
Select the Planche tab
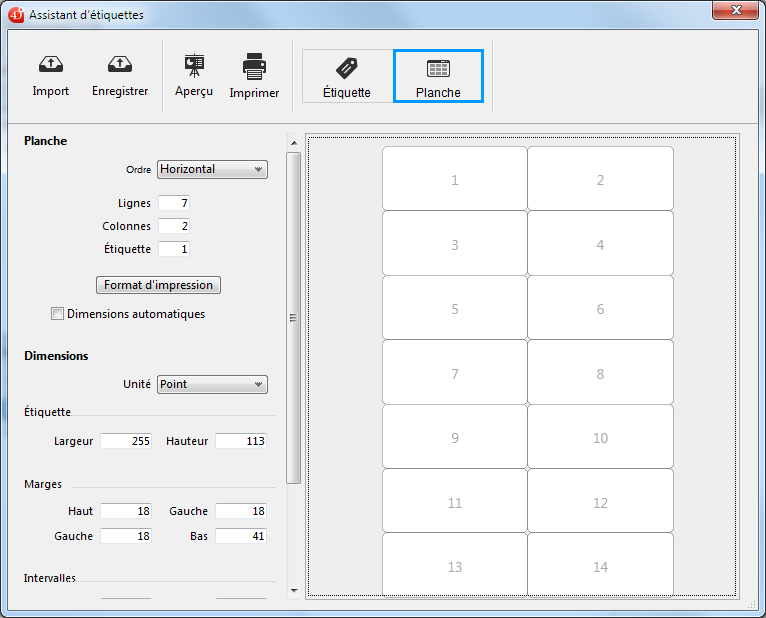(x=438, y=77)
